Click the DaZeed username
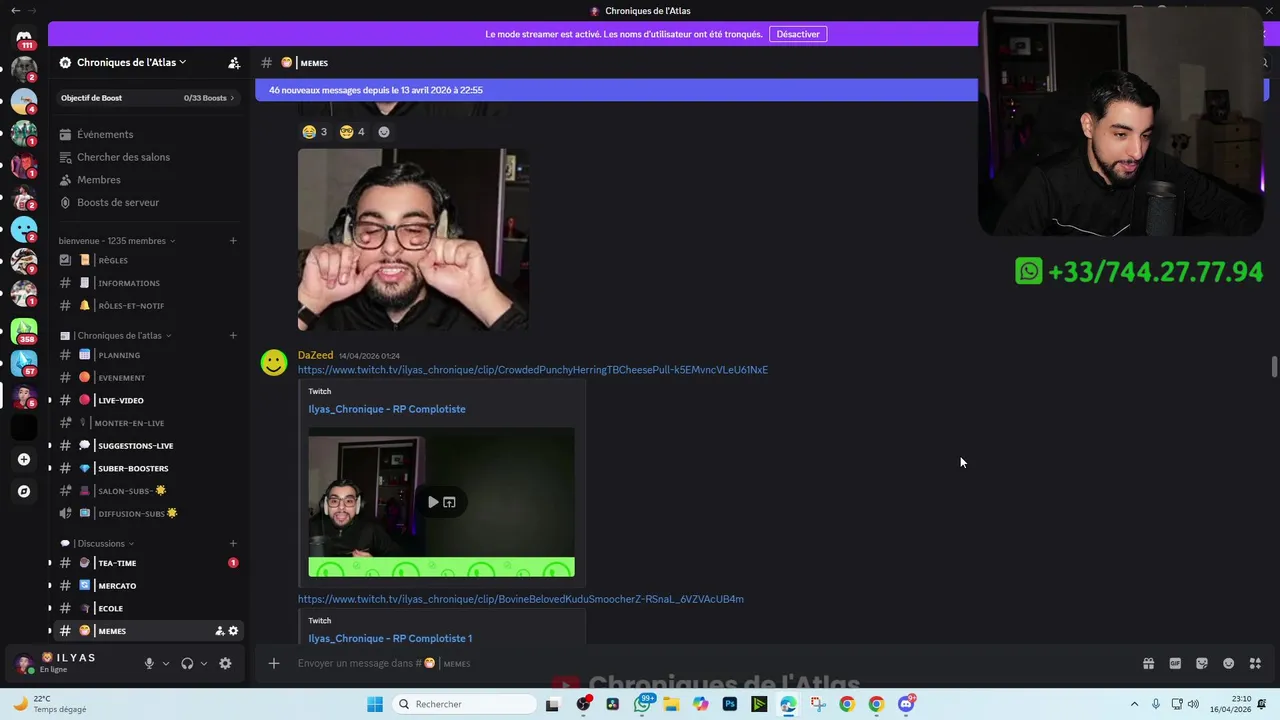 pos(315,355)
